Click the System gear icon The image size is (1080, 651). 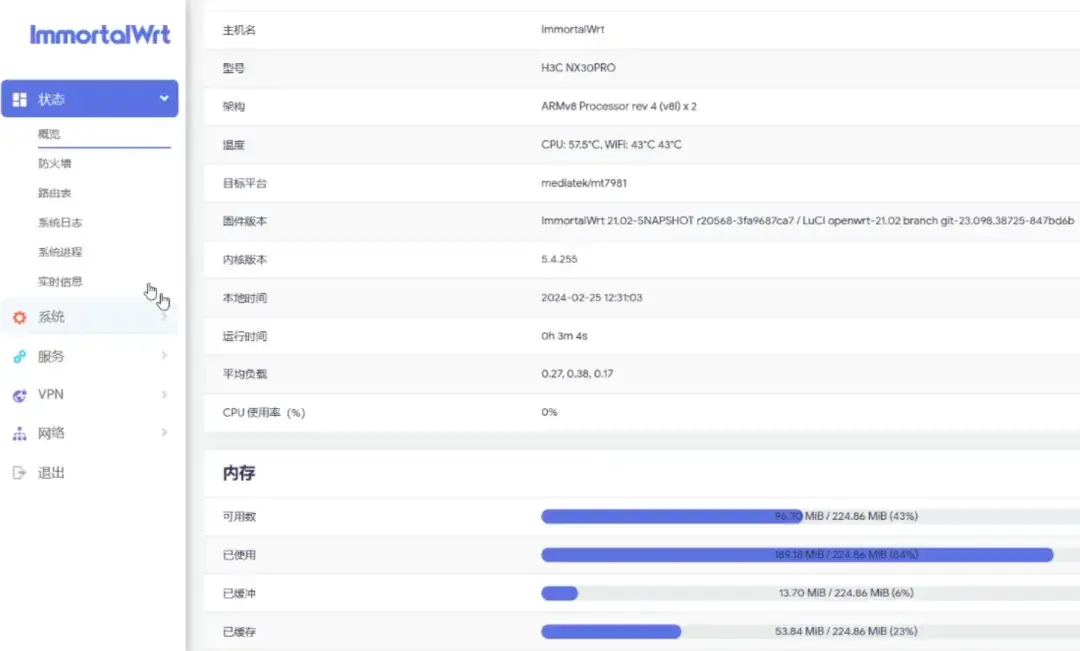point(19,317)
